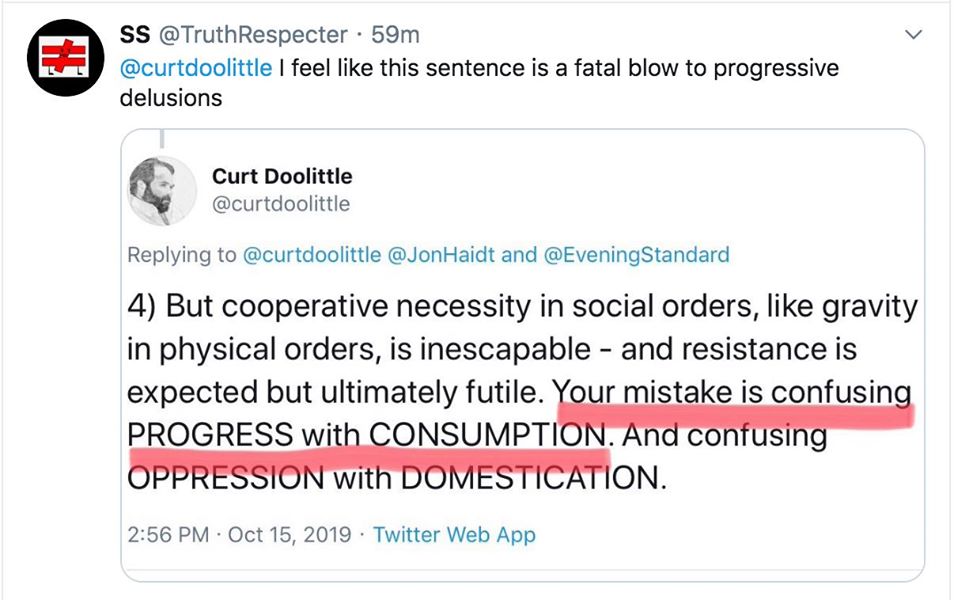Viewport: 954px width, 600px height.
Task: Click the highlighted "Your mistake is confusing" text
Action: tap(732, 392)
